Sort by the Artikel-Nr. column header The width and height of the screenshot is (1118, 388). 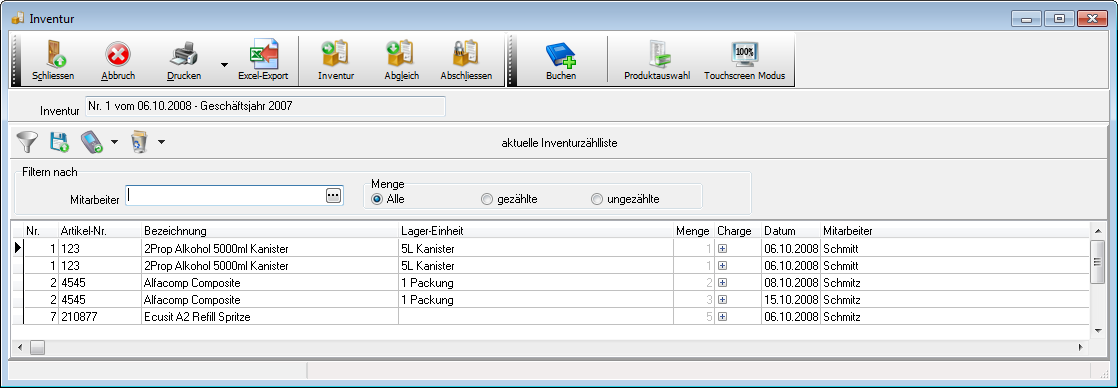(100, 231)
